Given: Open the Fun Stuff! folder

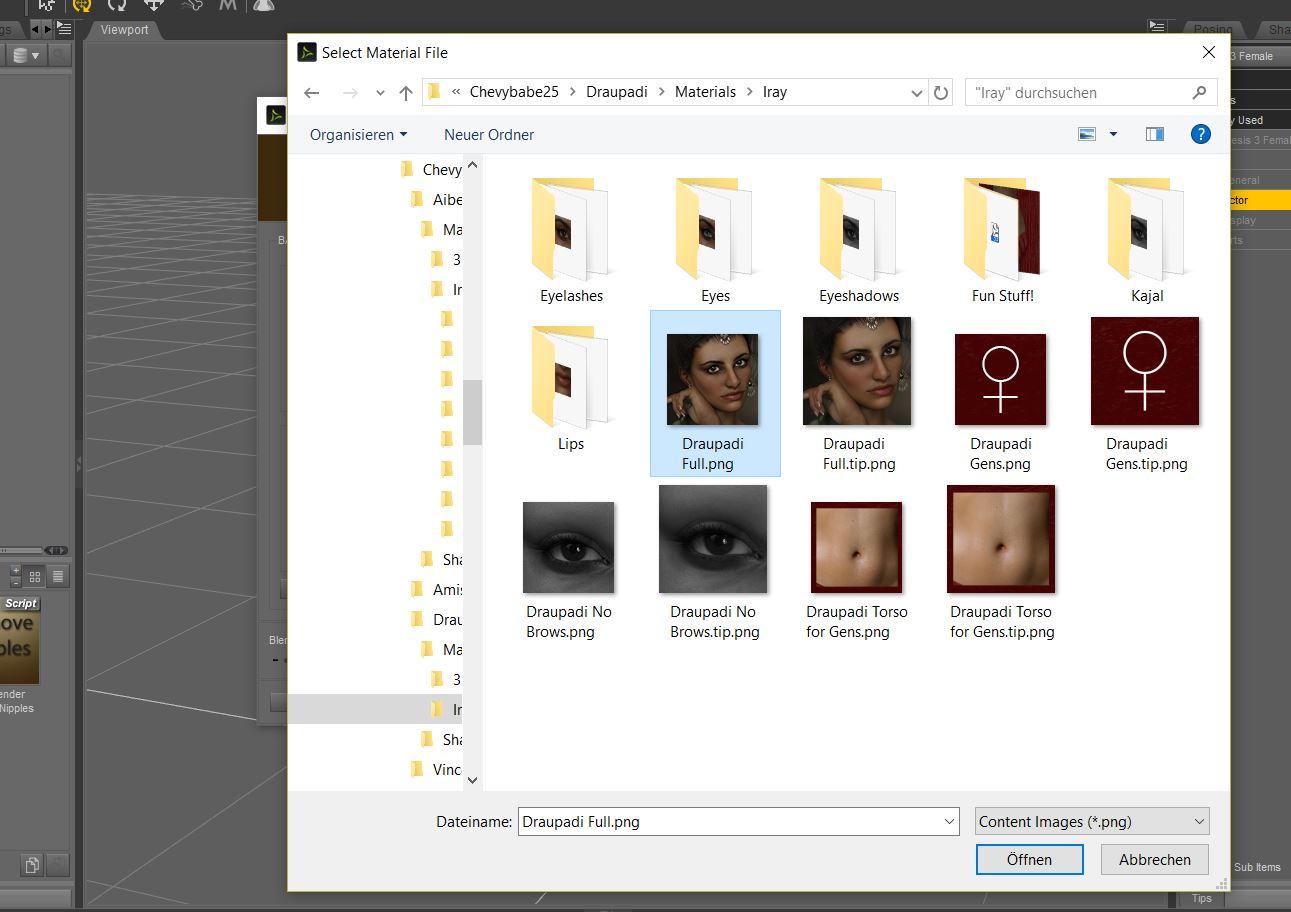Looking at the screenshot, I should 1003,241.
